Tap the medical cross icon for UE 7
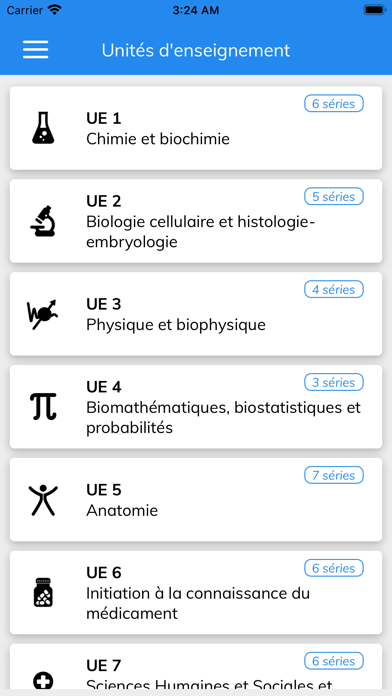The width and height of the screenshot is (392, 696). [x=43, y=680]
